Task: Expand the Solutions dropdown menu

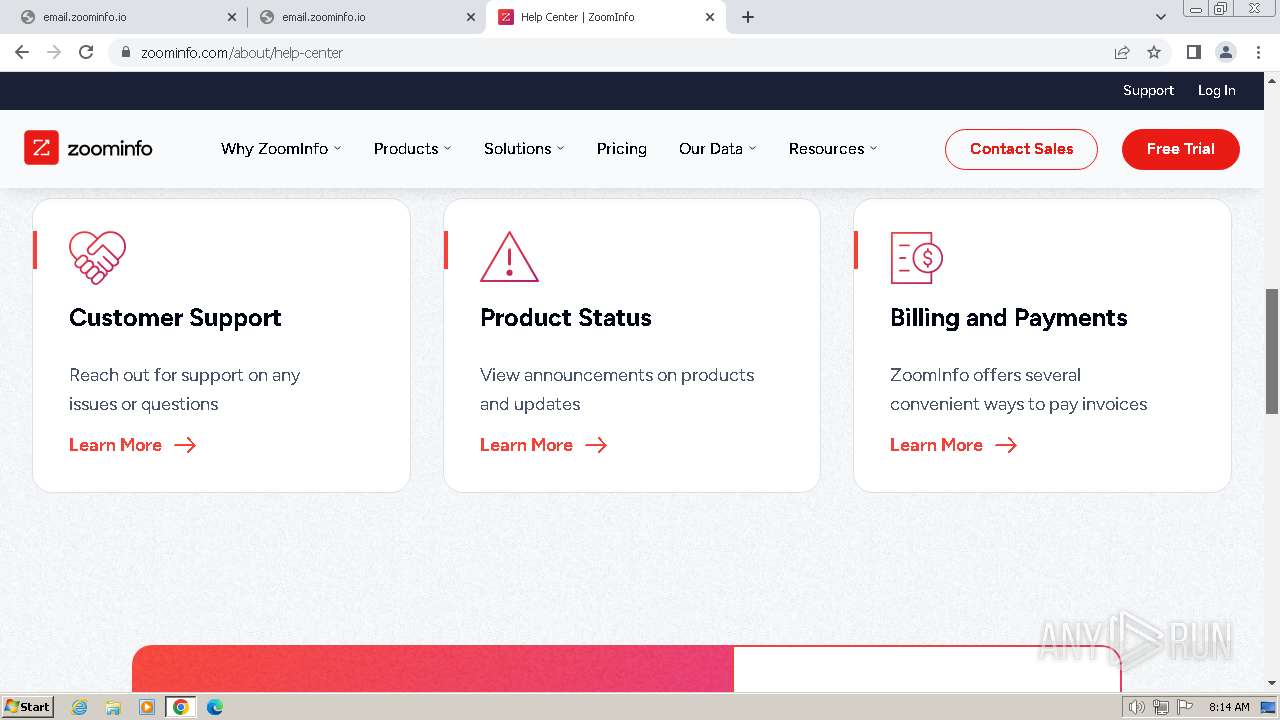Action: pos(524,148)
